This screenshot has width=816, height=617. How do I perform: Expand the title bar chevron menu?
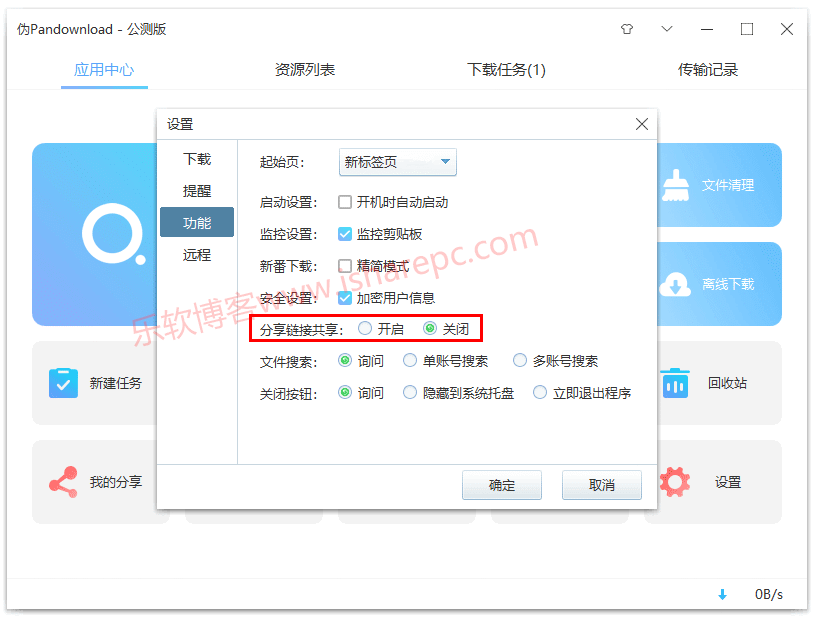(x=666, y=29)
